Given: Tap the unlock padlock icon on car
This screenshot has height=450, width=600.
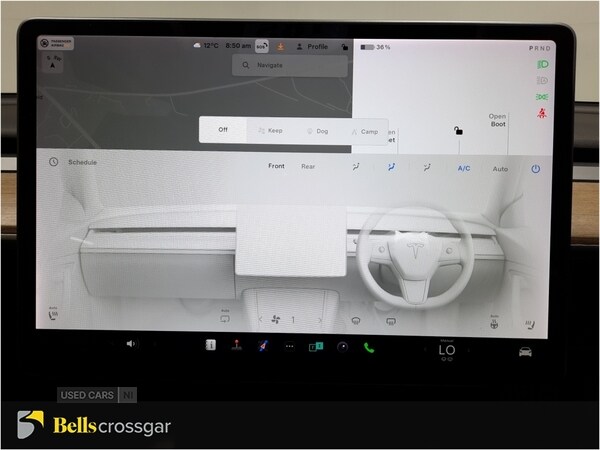Looking at the screenshot, I should tap(458, 130).
